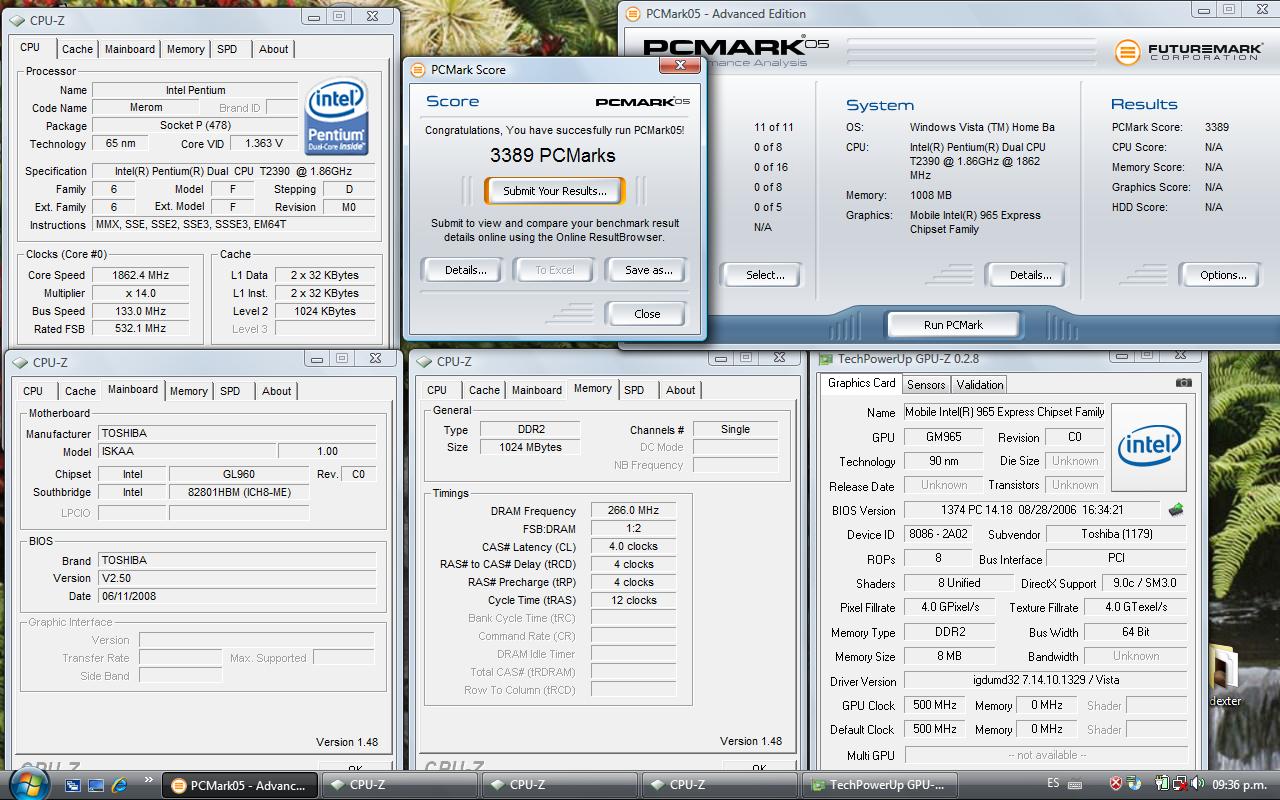Click Instructions field MMX, SSE, SSE2

[235, 225]
